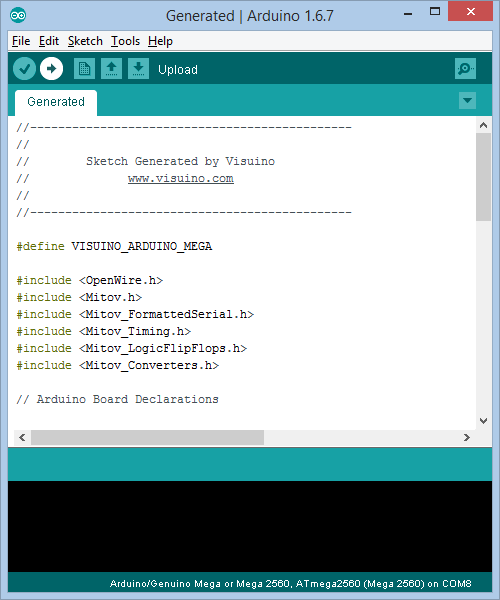Click the Mitov_Converters.h include line

(117, 365)
